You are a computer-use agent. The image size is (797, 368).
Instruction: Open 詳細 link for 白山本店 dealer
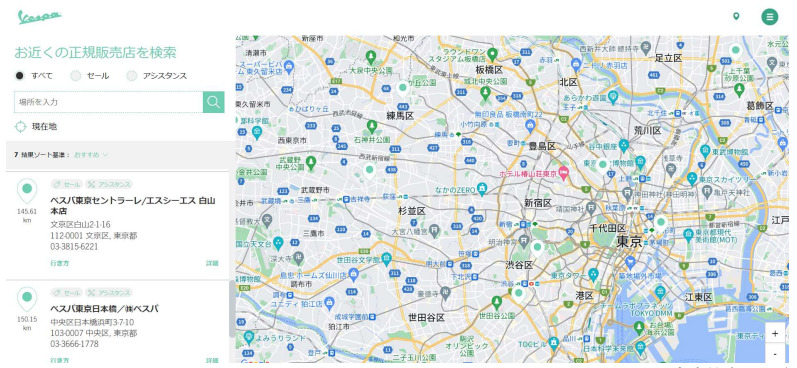coord(212,263)
